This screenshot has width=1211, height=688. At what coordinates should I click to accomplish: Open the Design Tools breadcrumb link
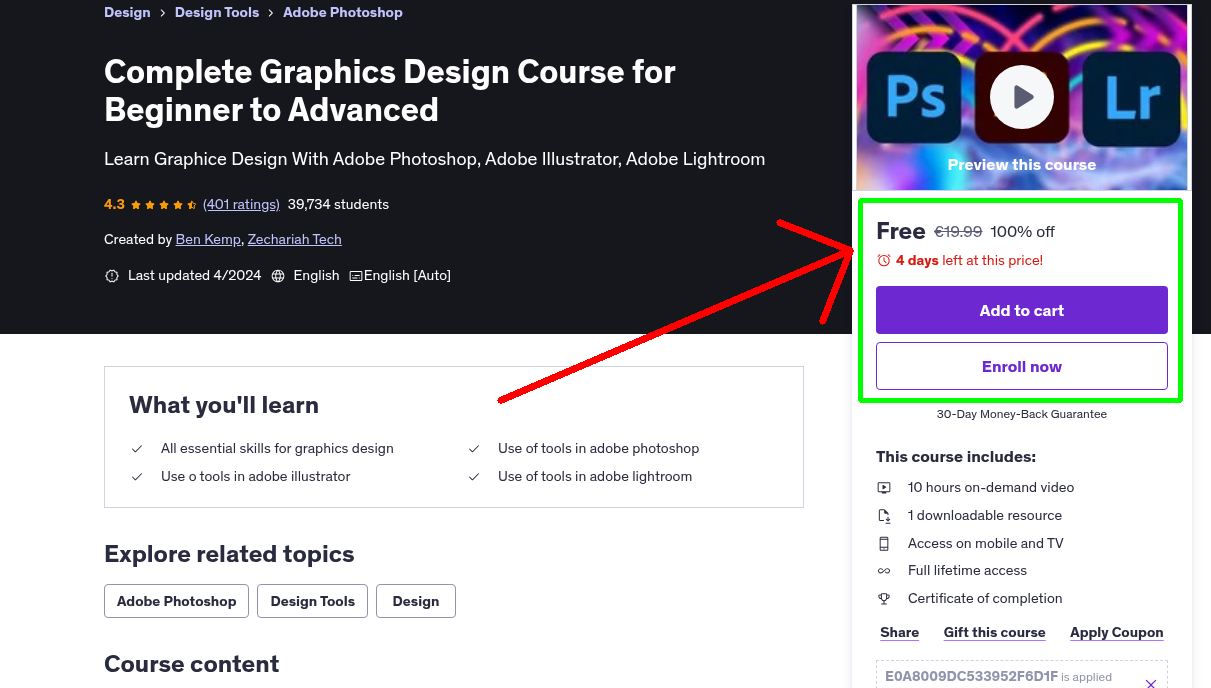217,13
